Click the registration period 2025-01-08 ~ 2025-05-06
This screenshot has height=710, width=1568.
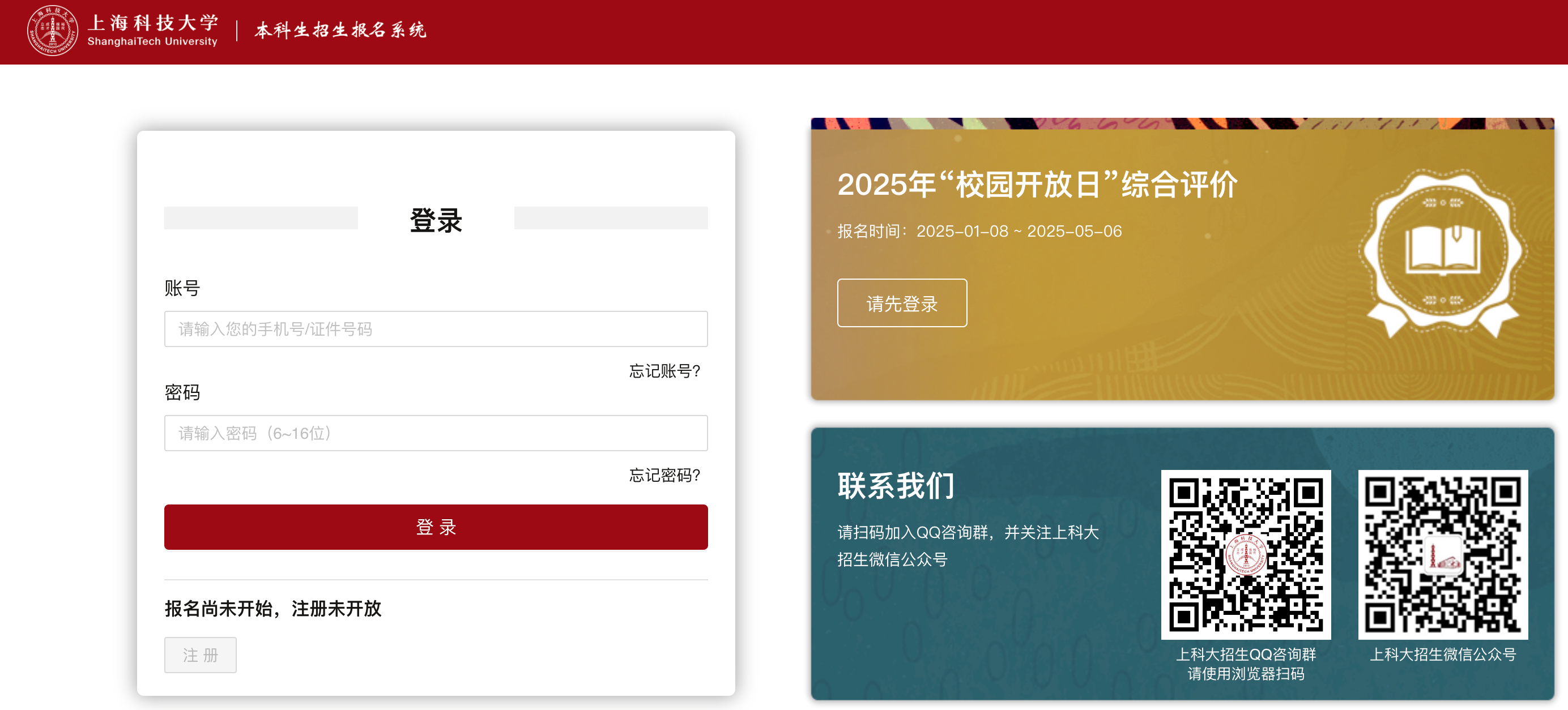coord(1019,231)
